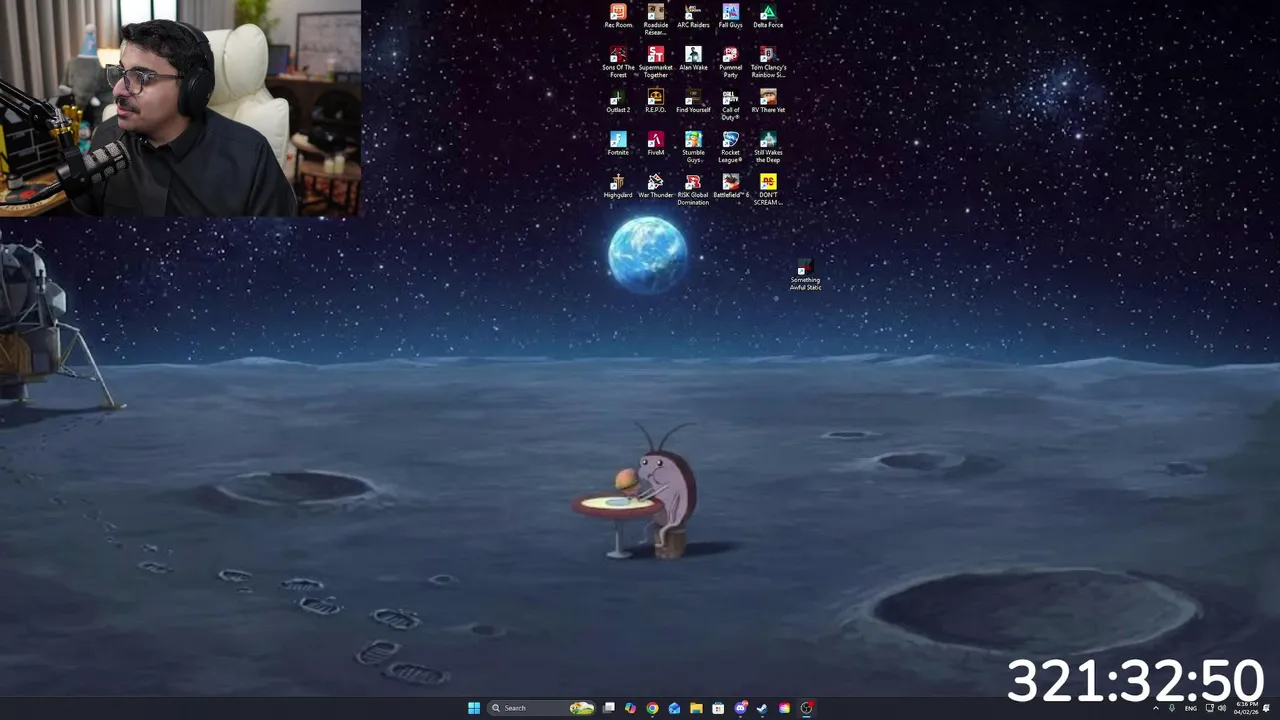This screenshot has height=720, width=1280.
Task: Open Steam from the taskbar
Action: [x=762, y=708]
